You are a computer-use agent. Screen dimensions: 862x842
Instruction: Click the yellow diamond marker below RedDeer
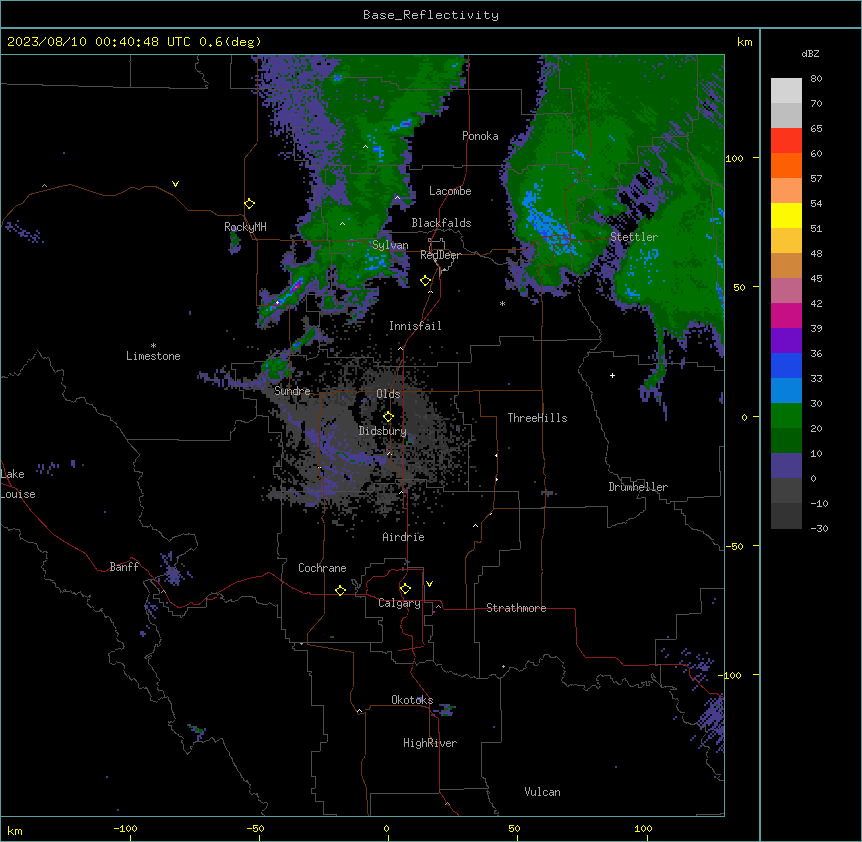[x=425, y=281]
